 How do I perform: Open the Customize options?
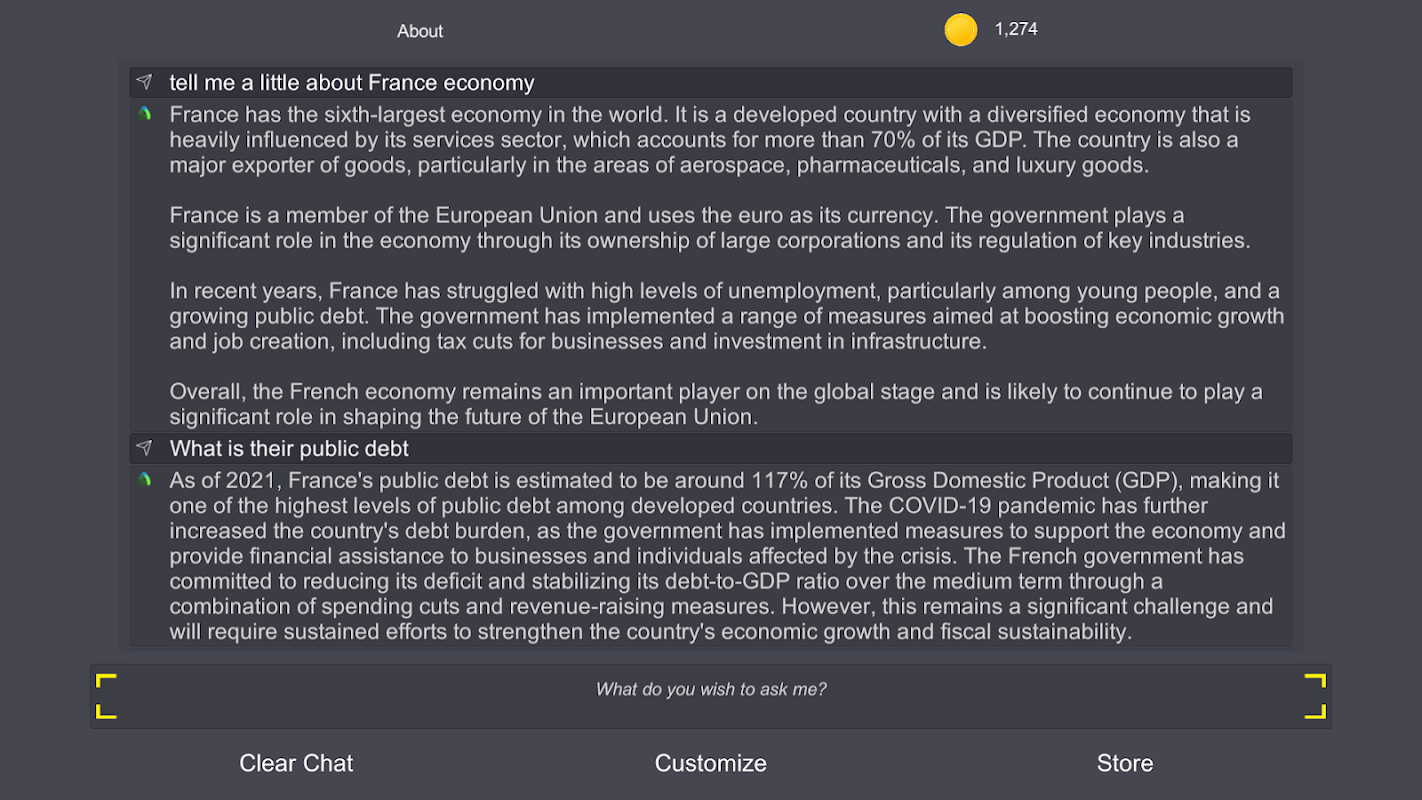(710, 763)
